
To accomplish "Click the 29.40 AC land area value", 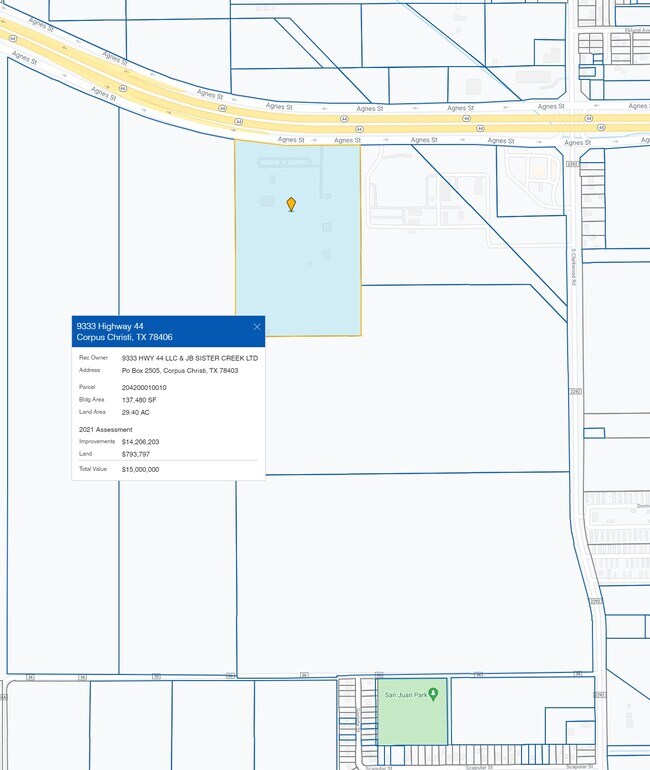I will [136, 412].
